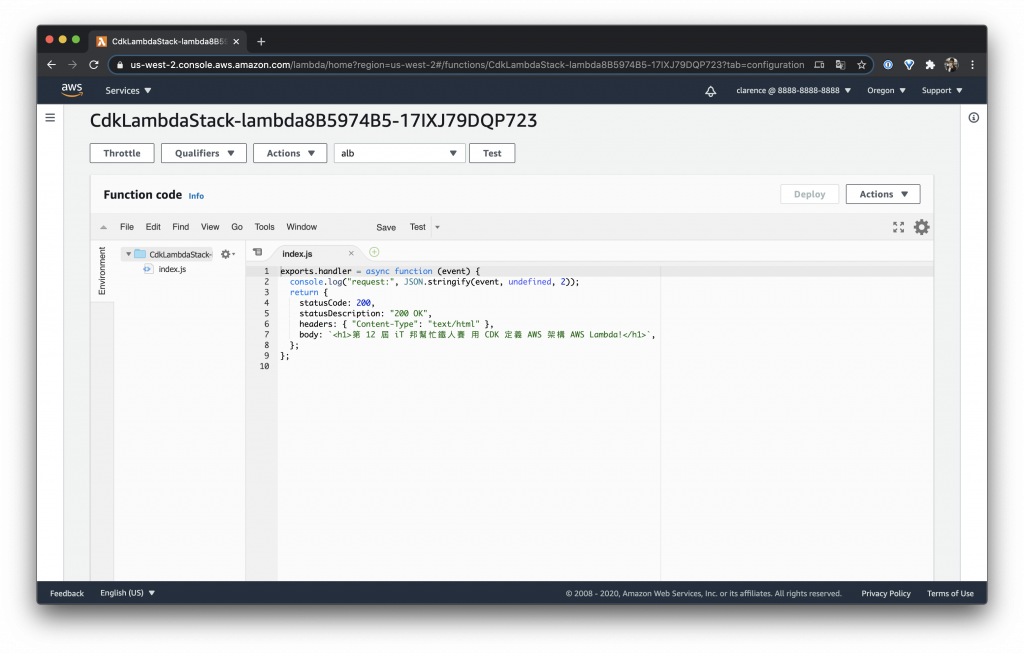The height and width of the screenshot is (653, 1024).
Task: Open the English (US) language dropdown
Action: pyautogui.click(x=127, y=593)
